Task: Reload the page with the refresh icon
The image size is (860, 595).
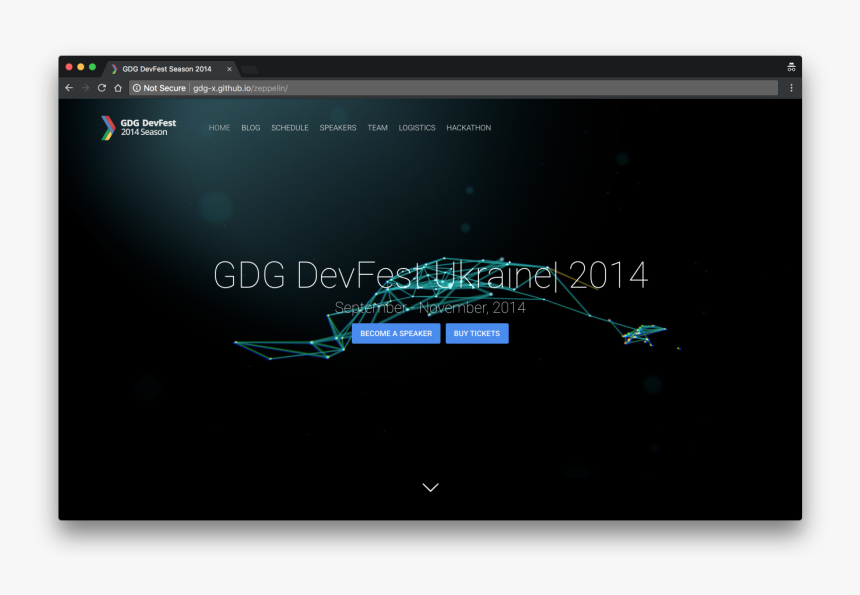Action: [x=101, y=88]
